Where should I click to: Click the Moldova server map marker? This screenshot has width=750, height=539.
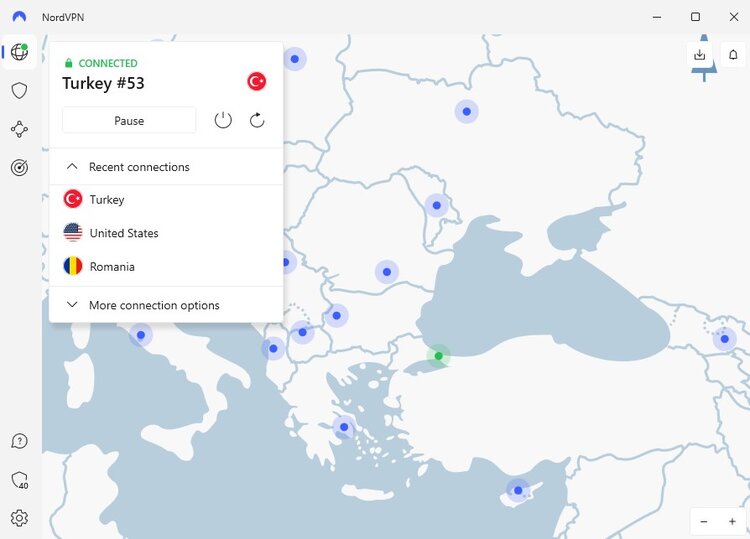(x=436, y=205)
